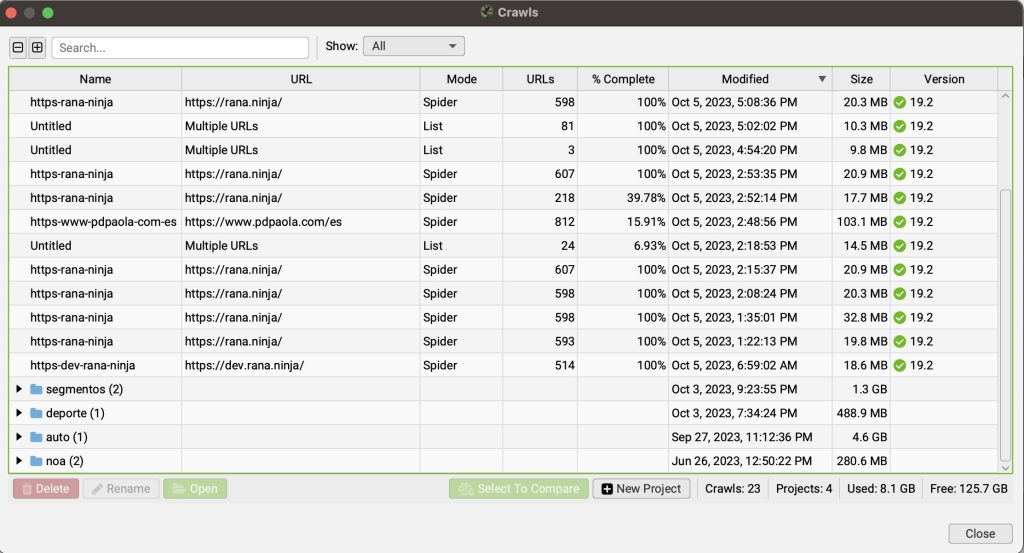Click the deporte folder icon
The width and height of the screenshot is (1024, 553).
36,413
